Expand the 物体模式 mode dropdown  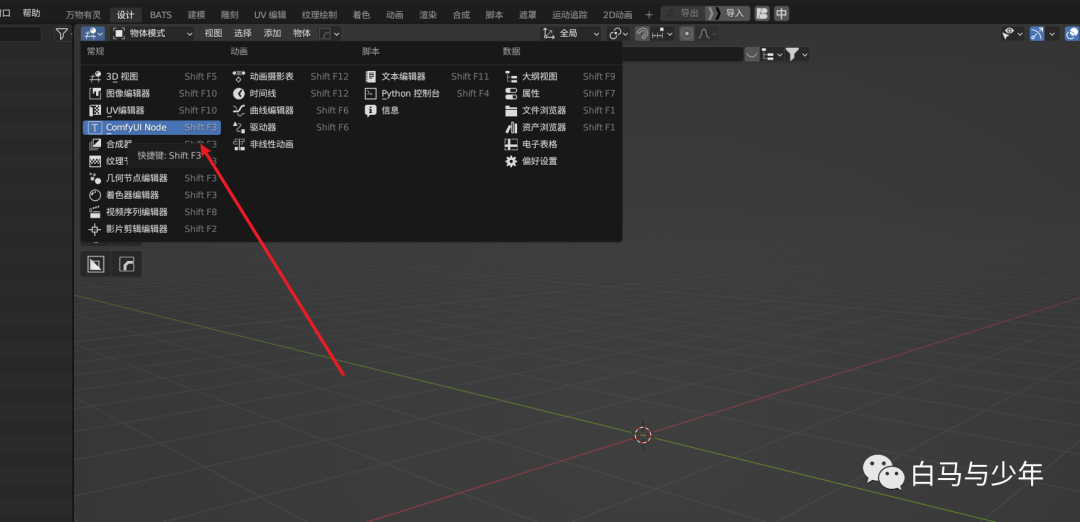(x=153, y=33)
